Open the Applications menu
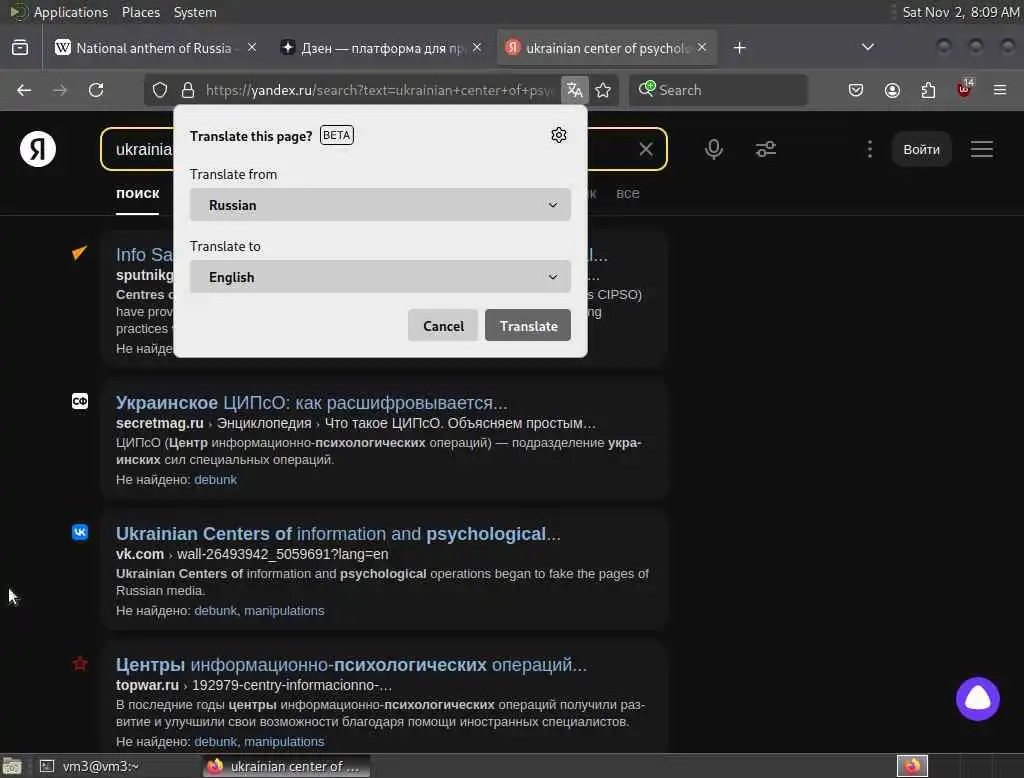 [x=70, y=12]
